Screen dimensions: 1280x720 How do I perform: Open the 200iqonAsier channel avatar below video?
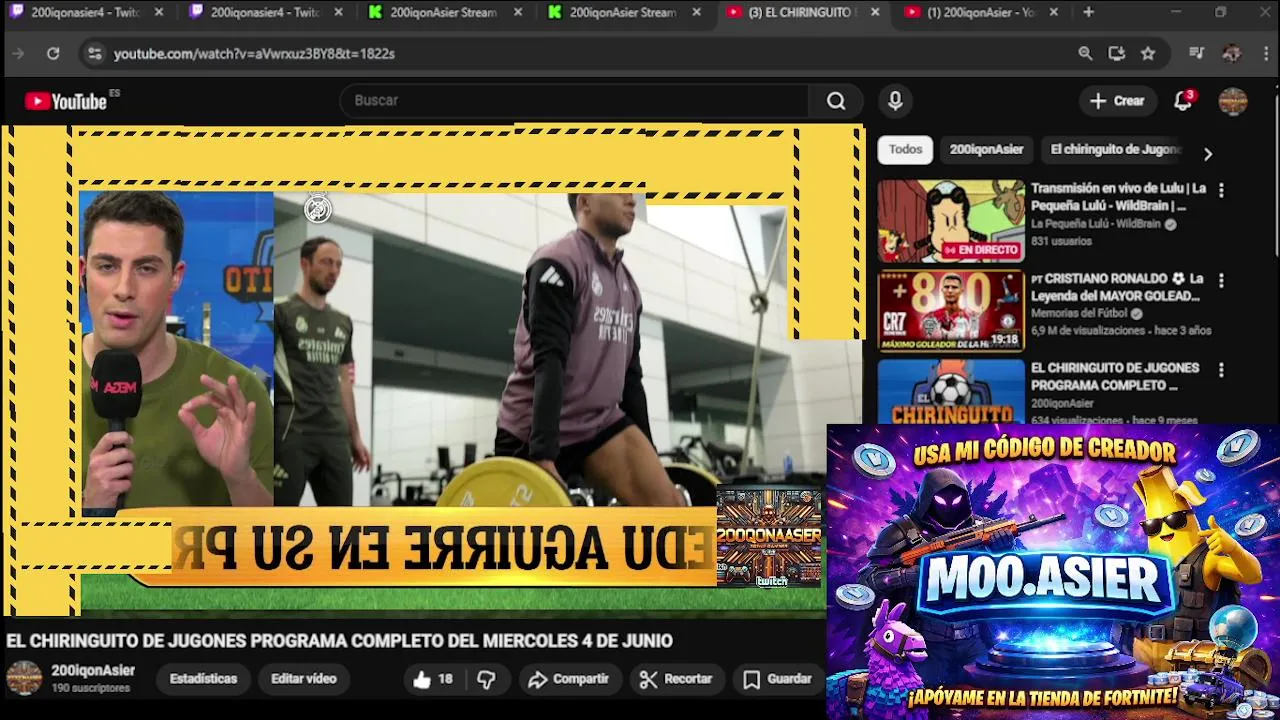[x=24, y=678]
